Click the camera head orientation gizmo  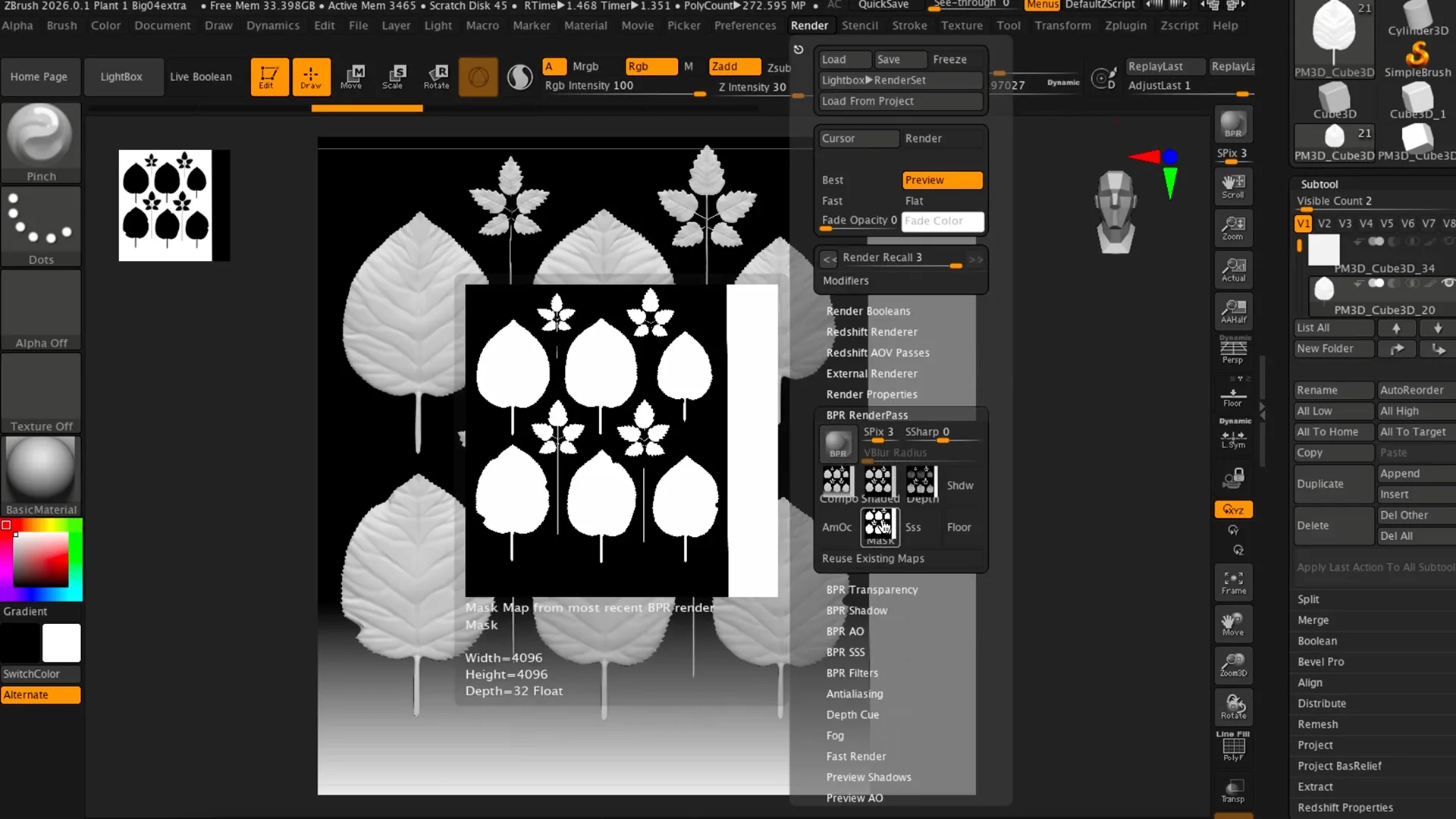1116,212
